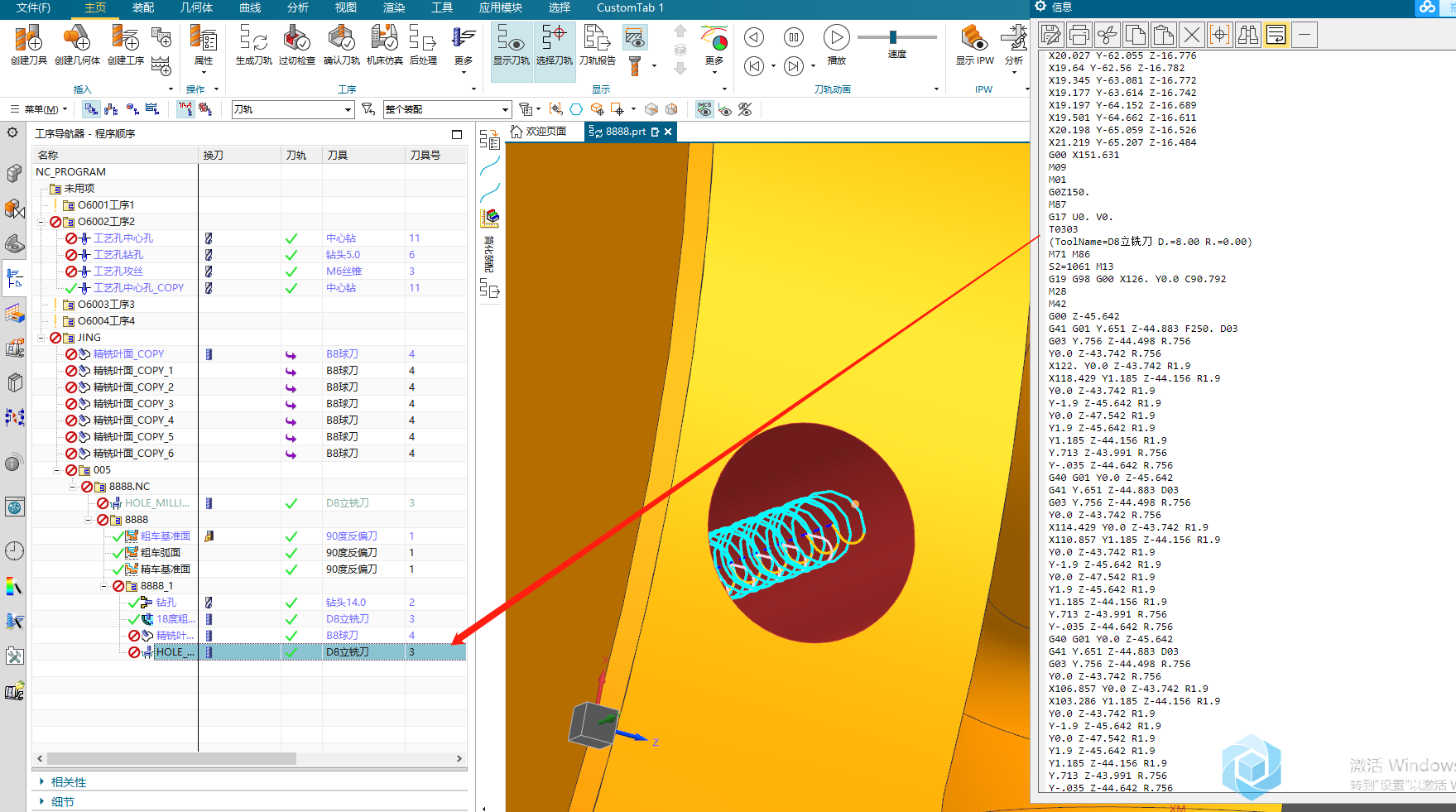The height and width of the screenshot is (812, 1456).
Task: Collapse the 8888_1 tree node
Action: (103, 586)
